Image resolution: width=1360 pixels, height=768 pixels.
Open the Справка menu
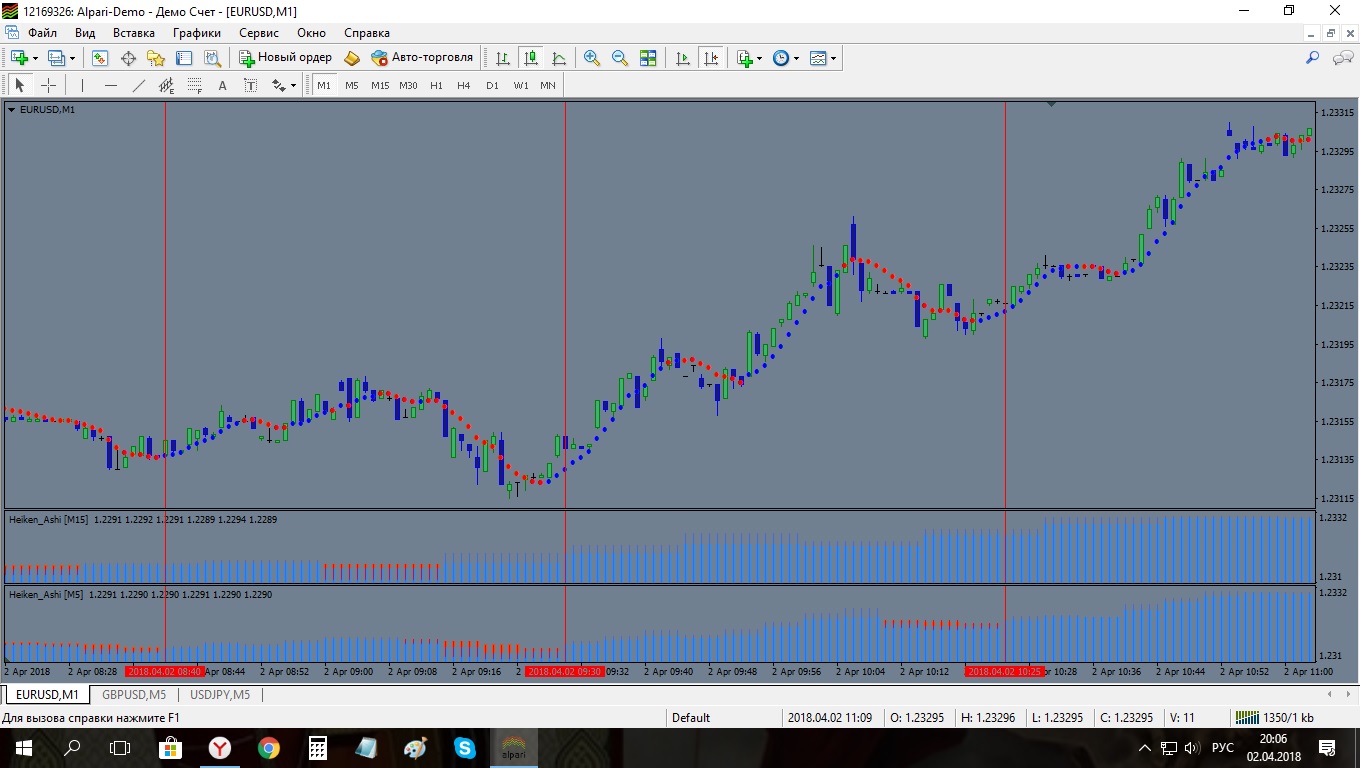tap(367, 33)
